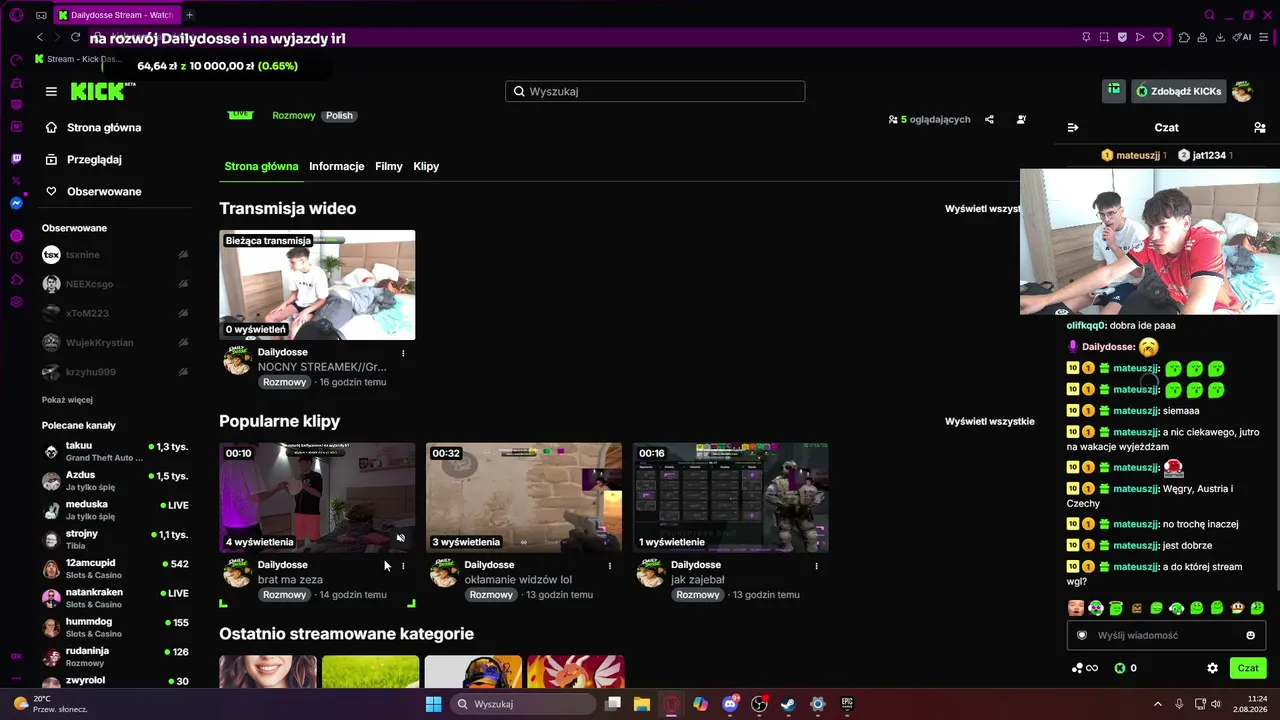Open chat settings gear
The height and width of the screenshot is (720, 1280).
(1212, 668)
